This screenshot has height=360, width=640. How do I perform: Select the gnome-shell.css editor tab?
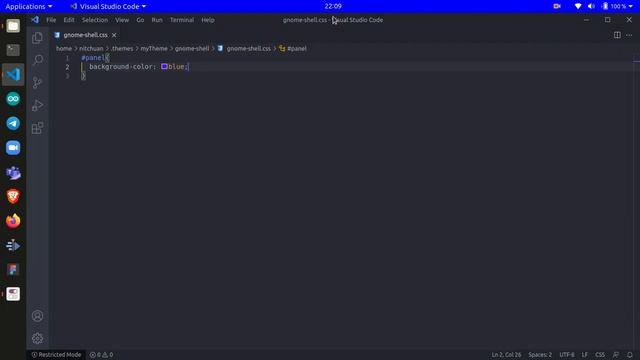click(85, 35)
